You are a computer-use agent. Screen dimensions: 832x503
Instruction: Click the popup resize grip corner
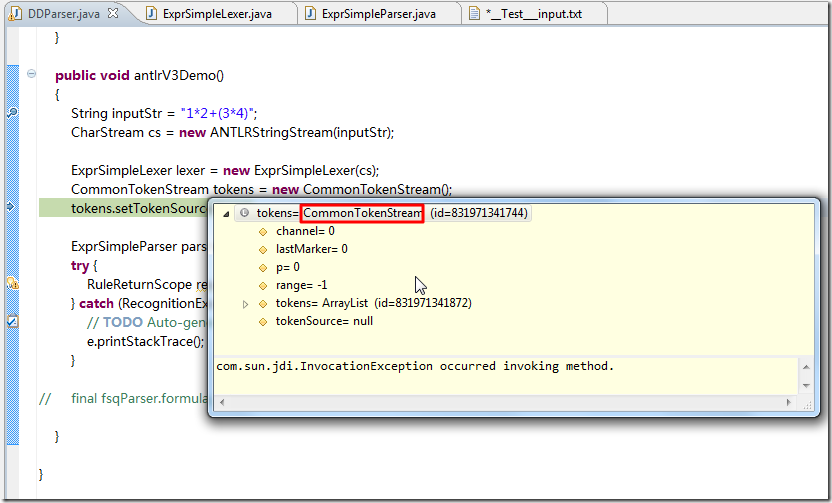click(807, 405)
